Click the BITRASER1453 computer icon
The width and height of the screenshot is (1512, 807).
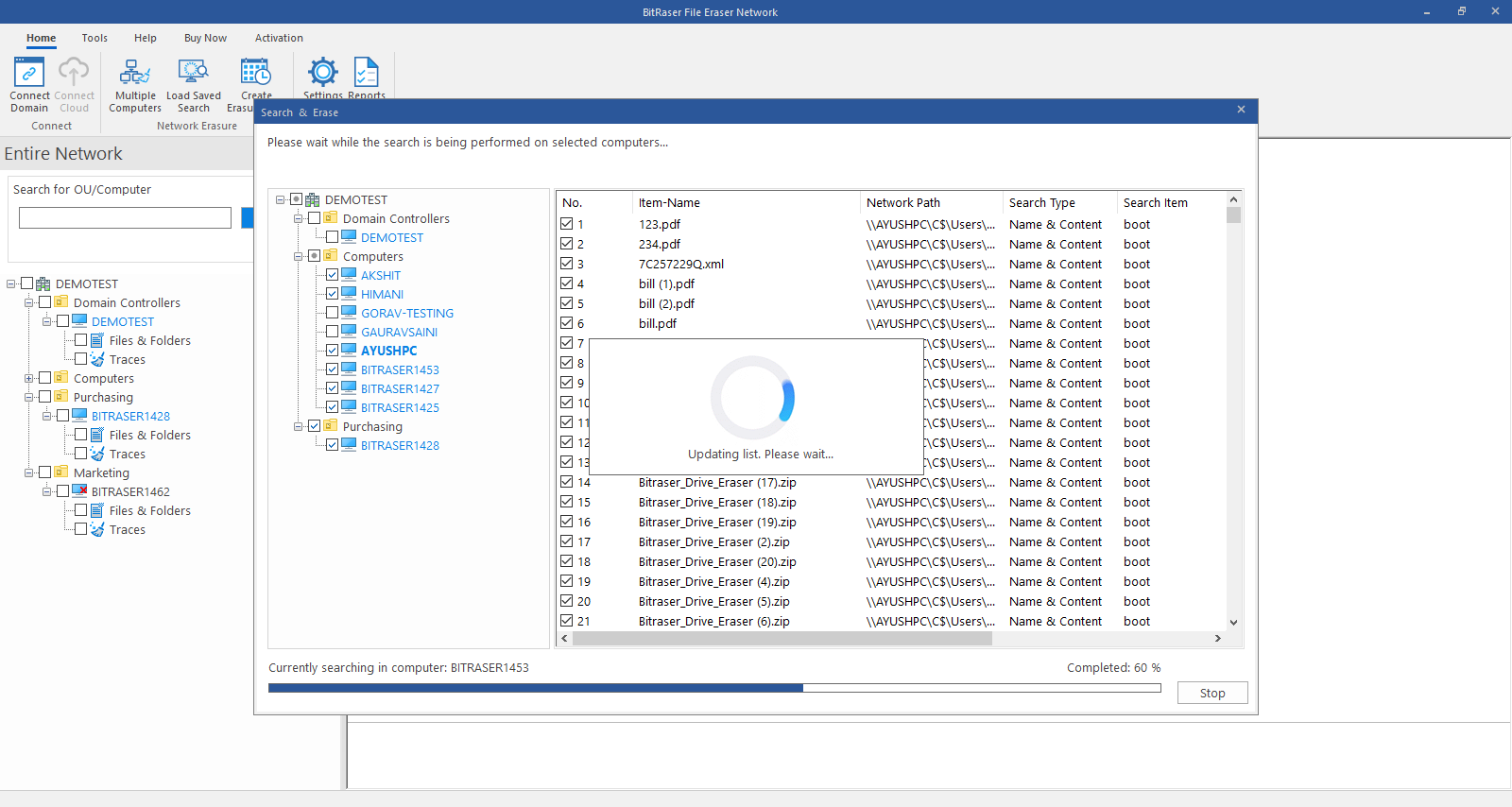349,369
